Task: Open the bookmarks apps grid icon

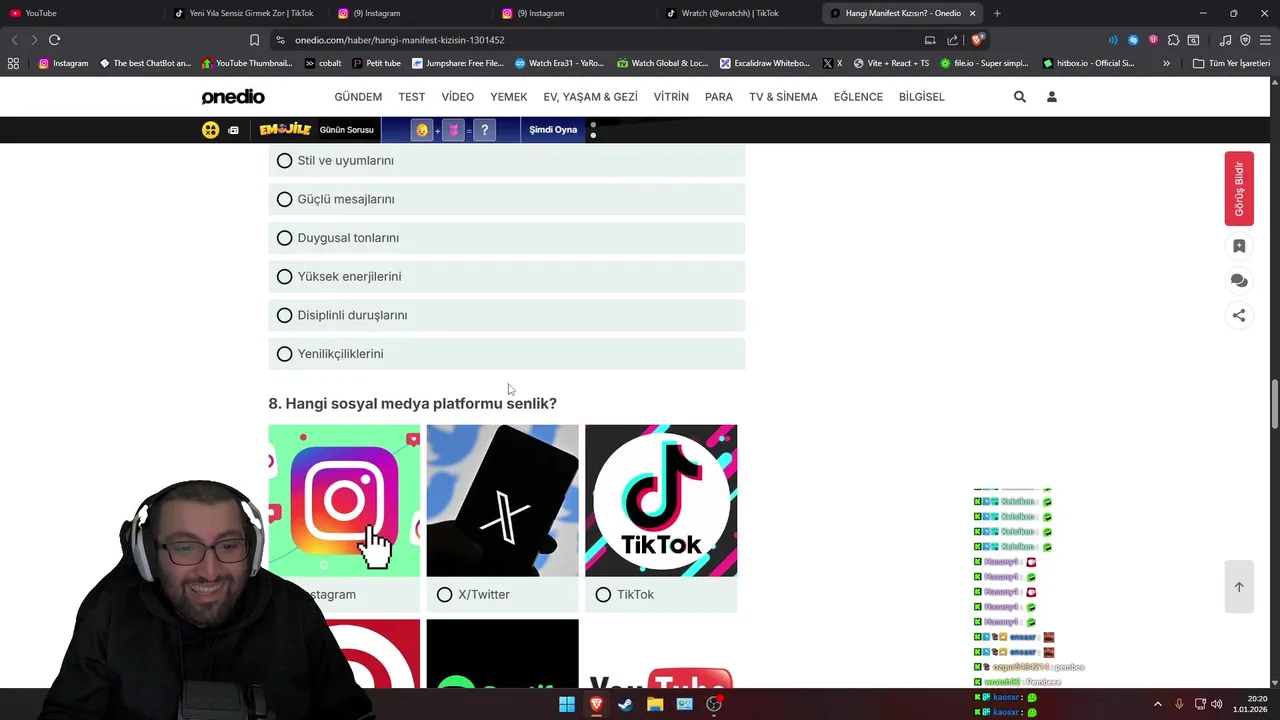Action: pos(13,63)
